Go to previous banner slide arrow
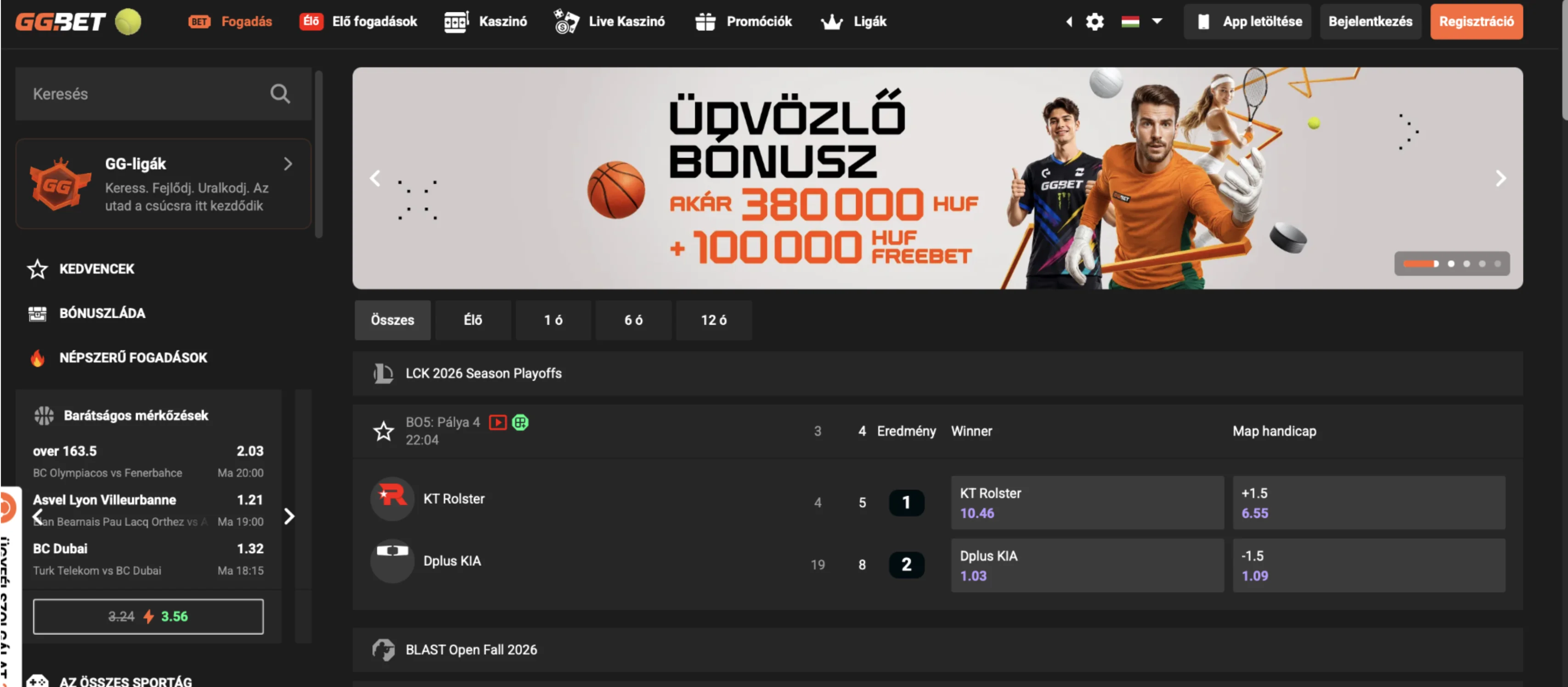 click(375, 178)
